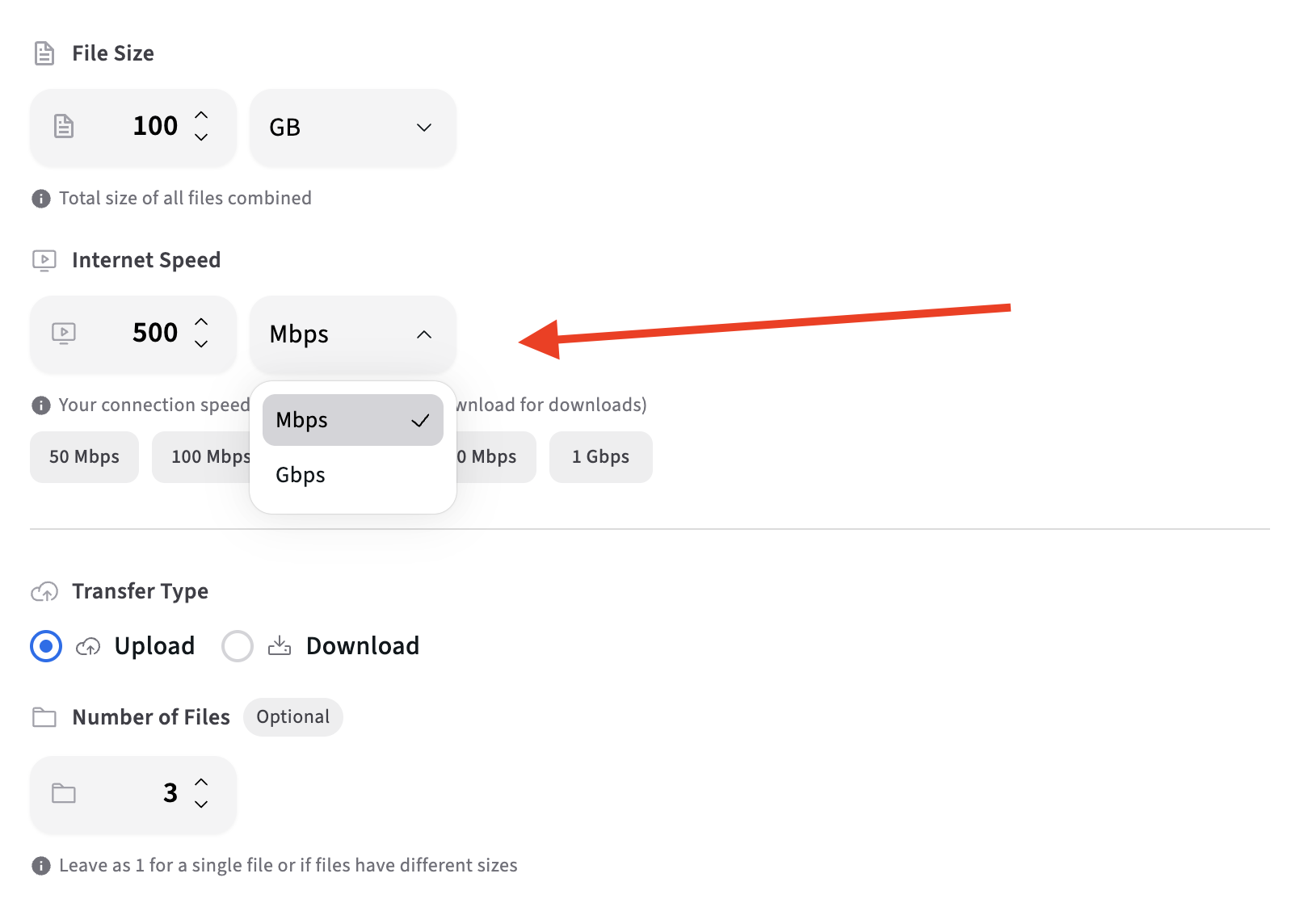The width and height of the screenshot is (1304, 924).
Task: Select the Download radio button
Action: tap(237, 646)
